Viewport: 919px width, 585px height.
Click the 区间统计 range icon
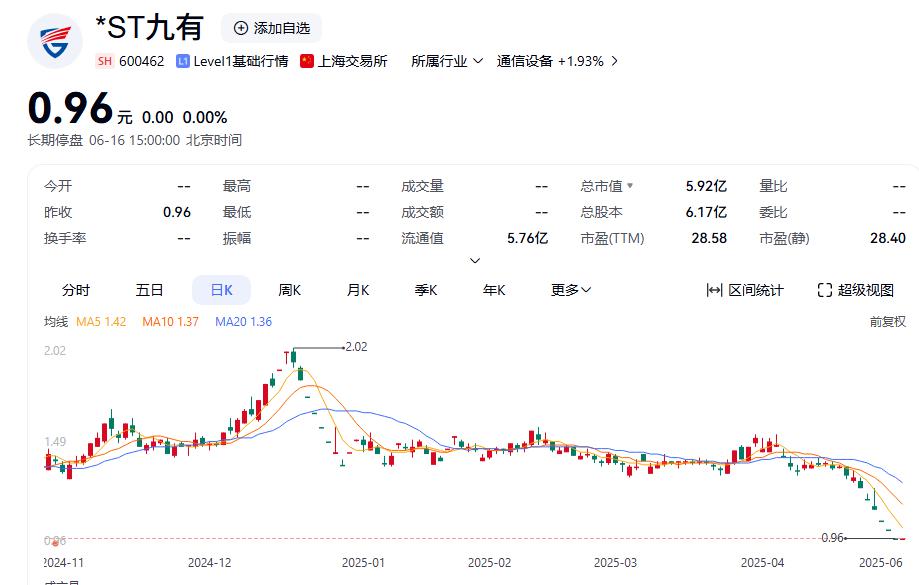(714, 290)
